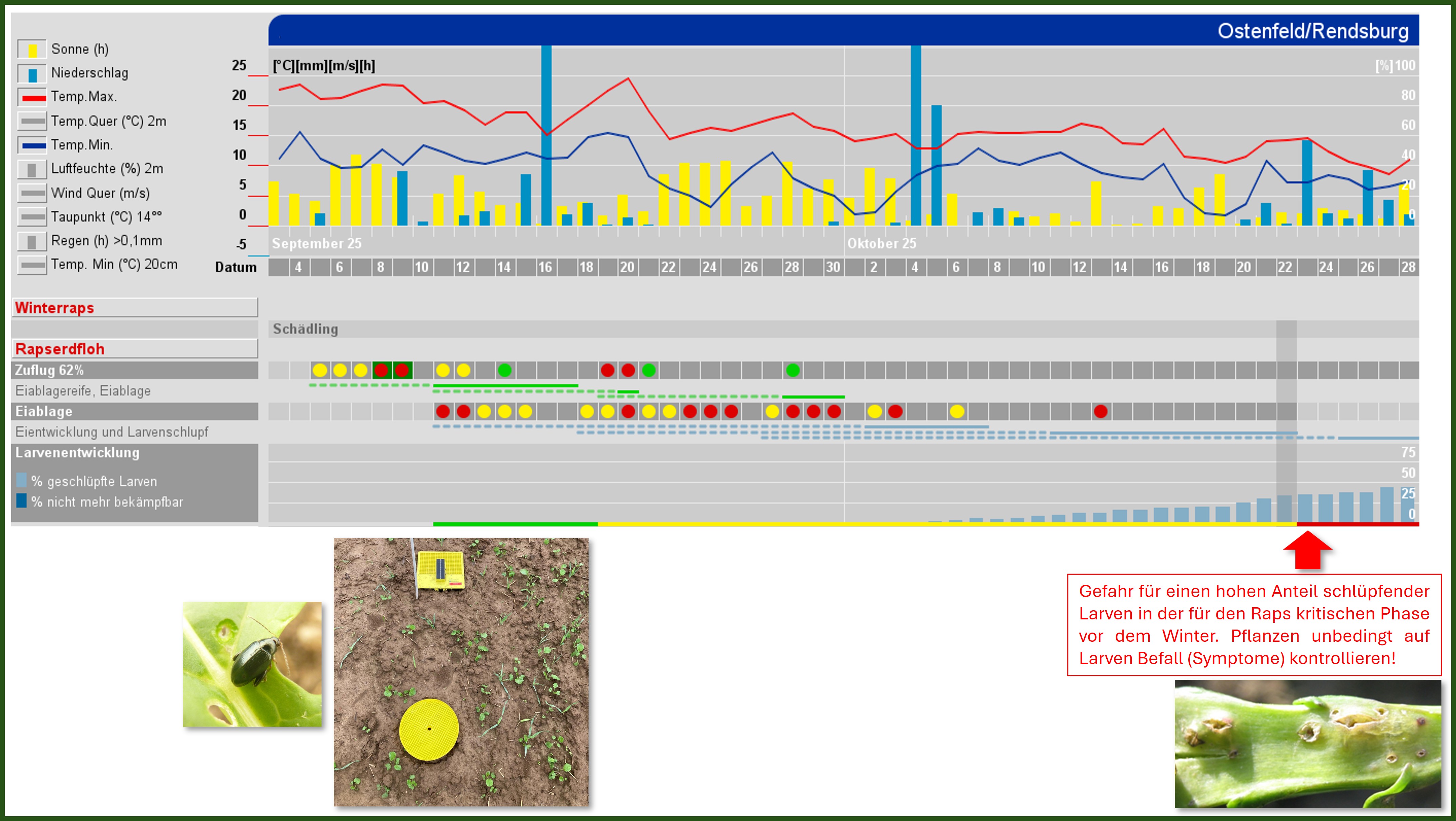Click Temp. Min 20cm legend icon

pyautogui.click(x=32, y=265)
